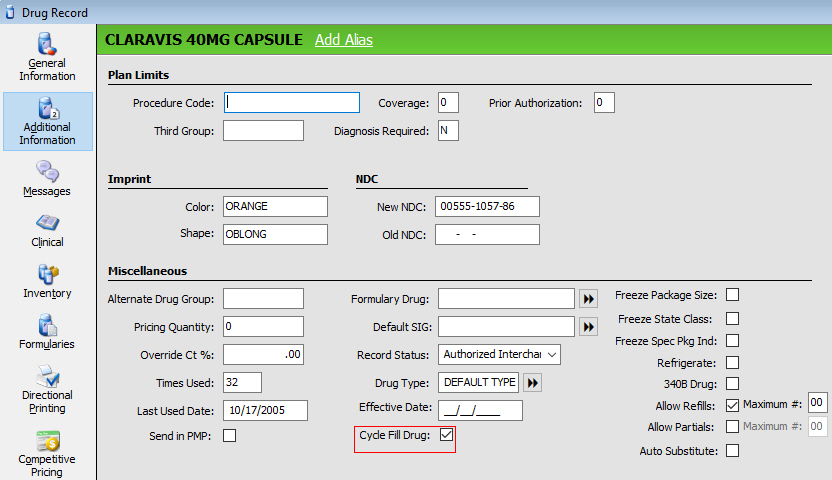Enable Freeze Package Size checkbox
Screen dimensions: 832x480
click(732, 295)
